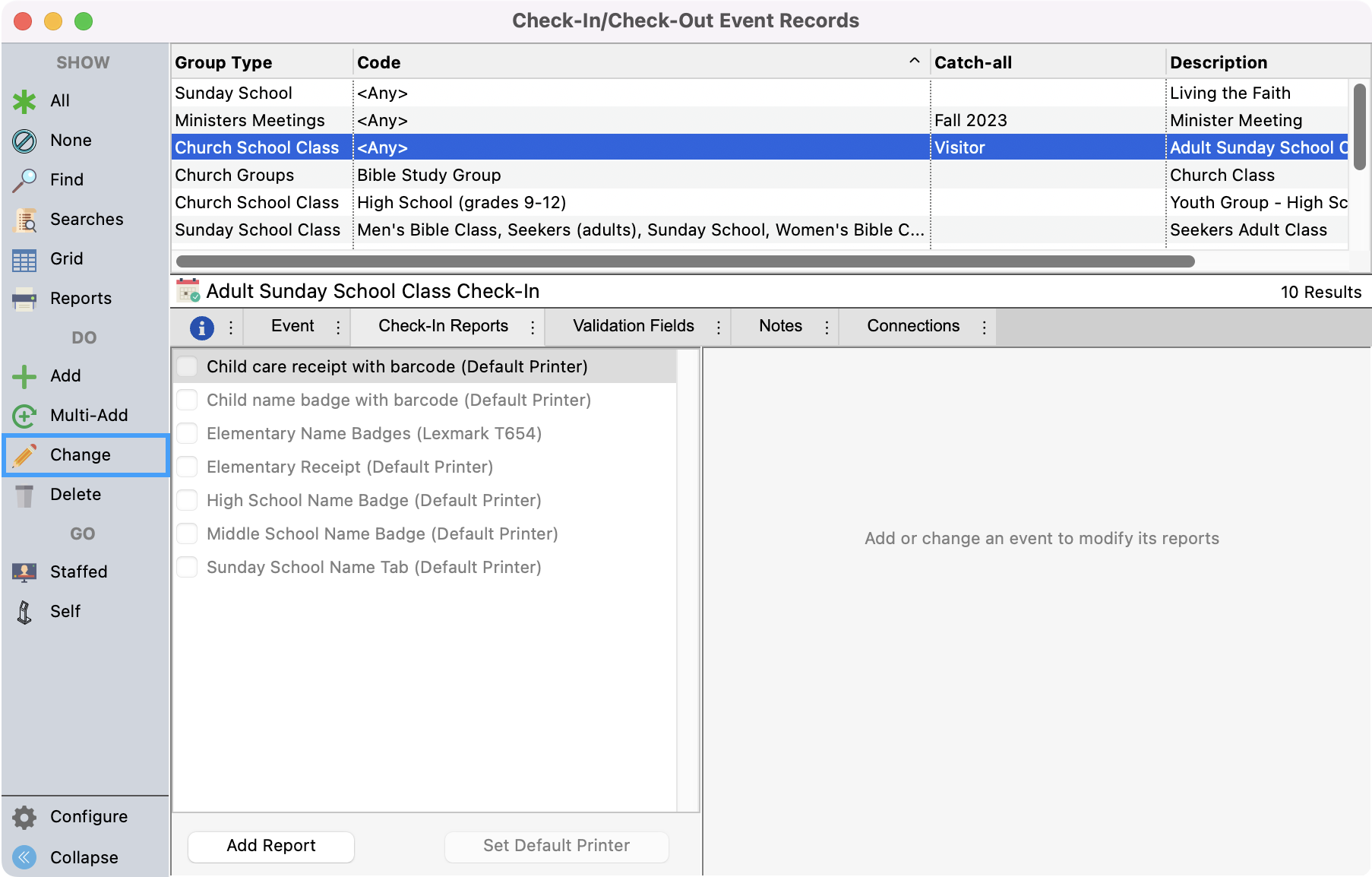
Task: Select the Bible Study Group row
Action: [x=429, y=175]
